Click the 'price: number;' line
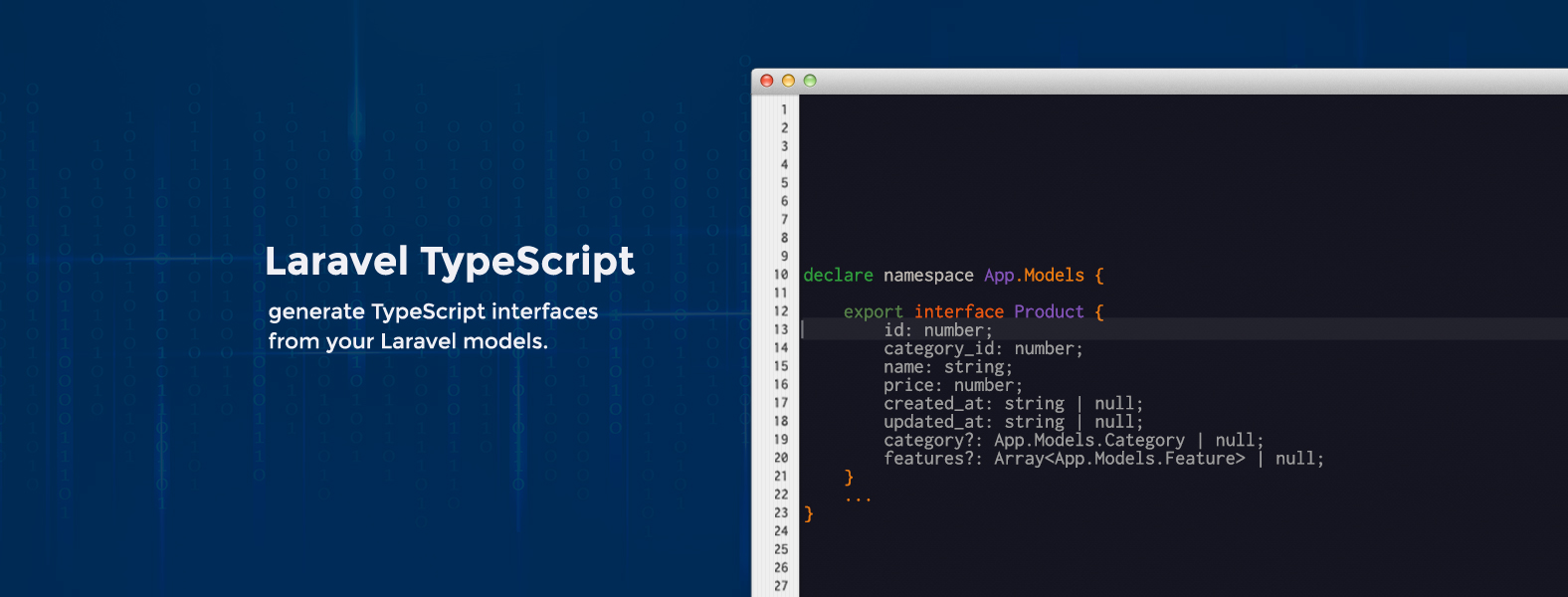 click(x=953, y=385)
